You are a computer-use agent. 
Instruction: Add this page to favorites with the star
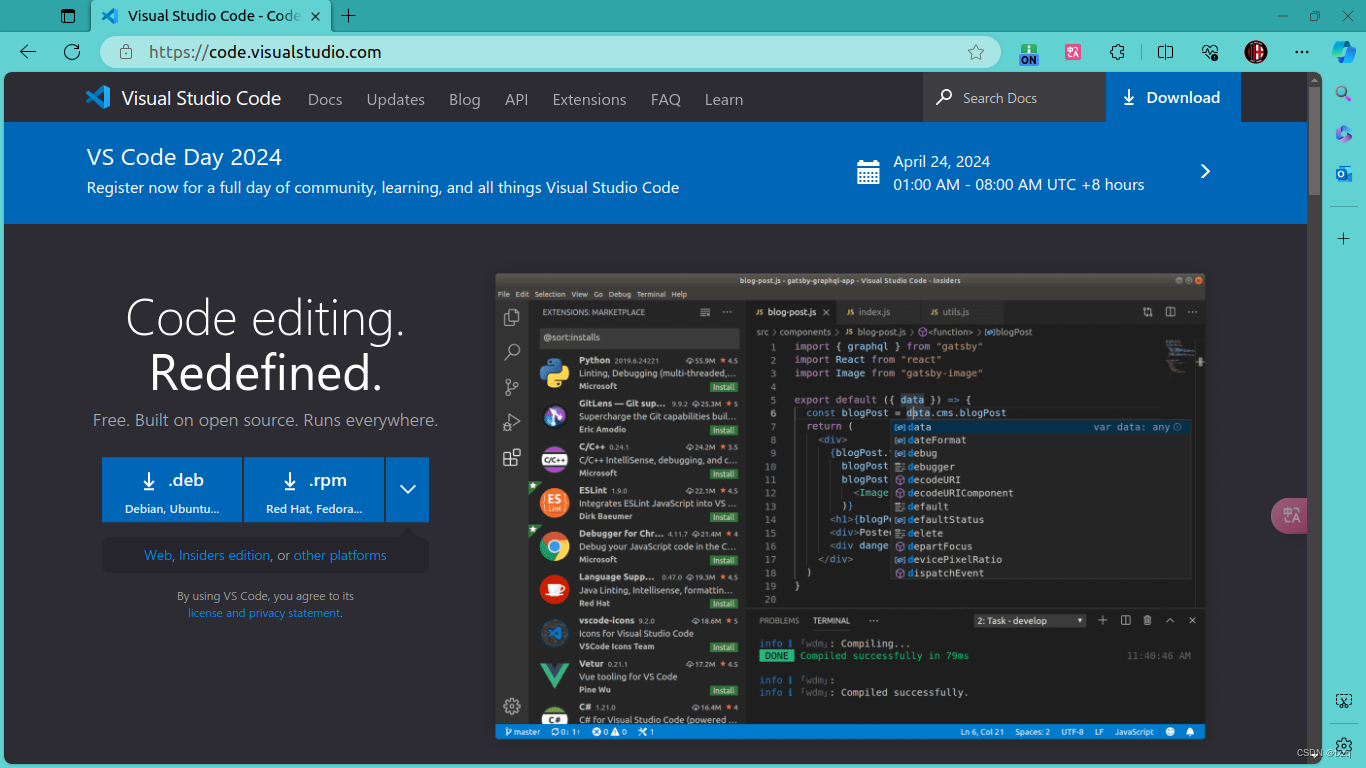pos(976,52)
